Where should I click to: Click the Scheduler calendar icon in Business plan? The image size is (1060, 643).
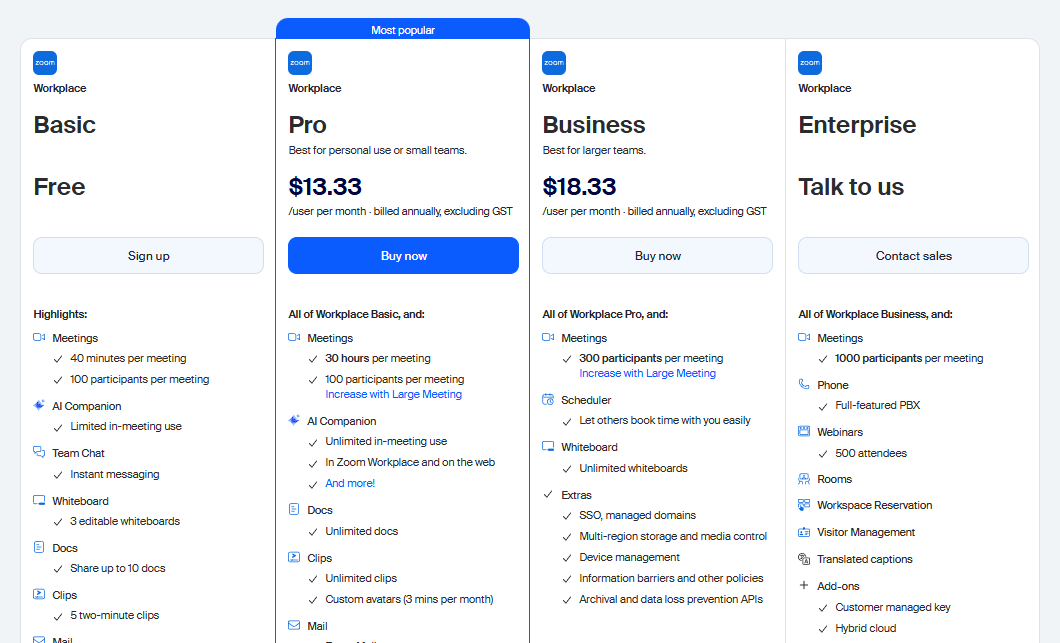tap(548, 400)
